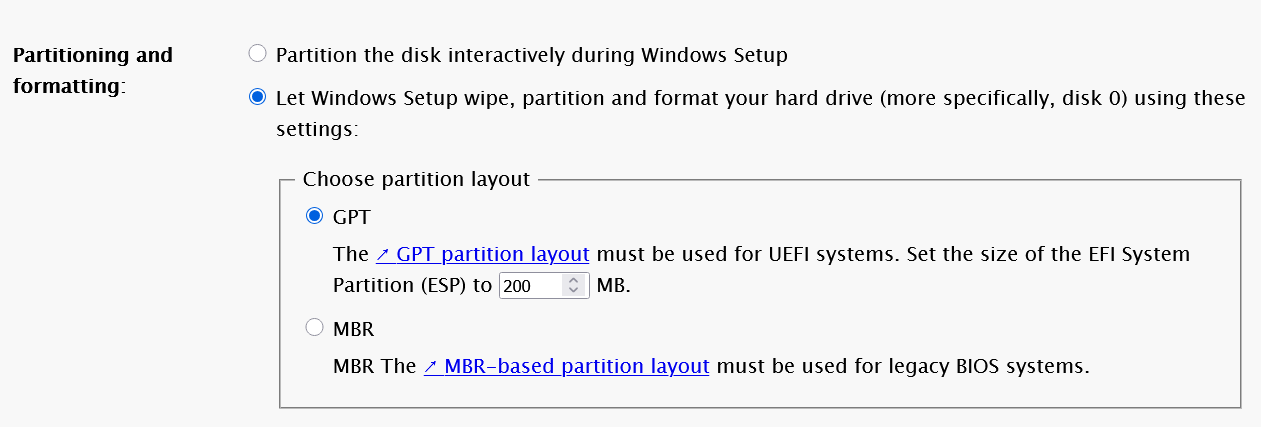
Task: Click the MBR option label text
Action: click(353, 328)
